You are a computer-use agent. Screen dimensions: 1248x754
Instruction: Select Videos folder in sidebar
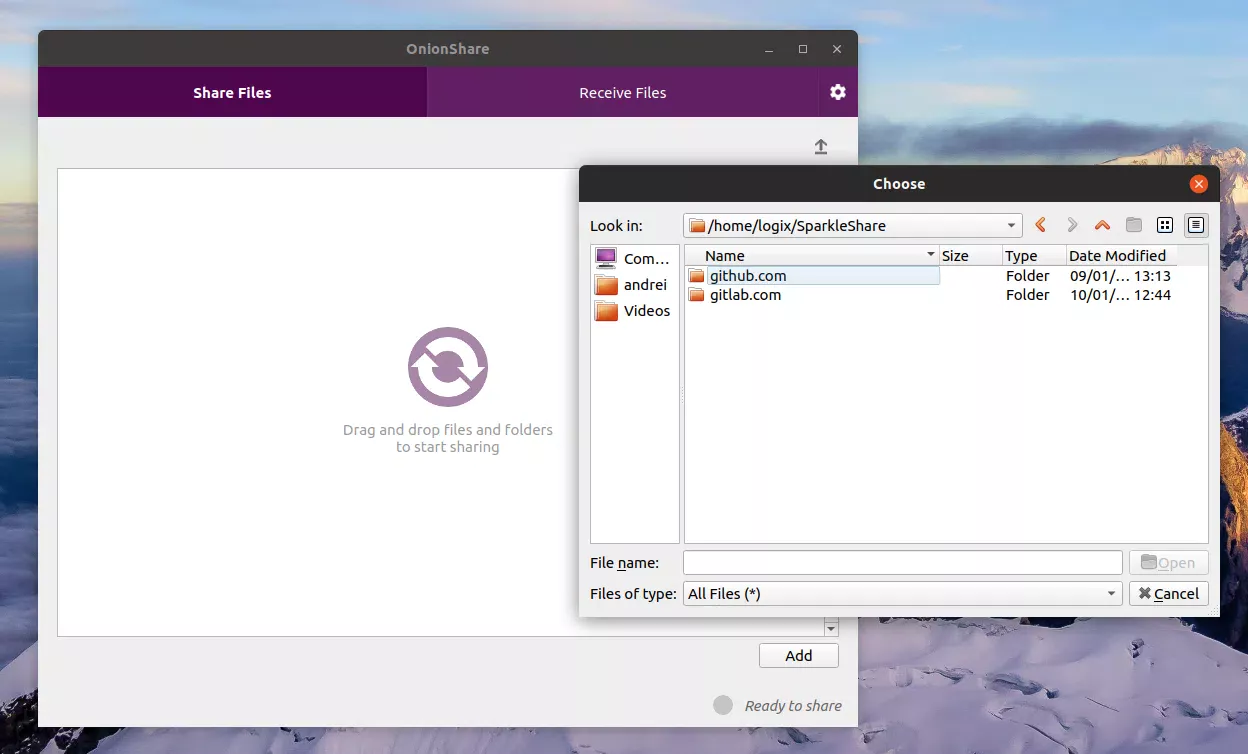pyautogui.click(x=634, y=311)
